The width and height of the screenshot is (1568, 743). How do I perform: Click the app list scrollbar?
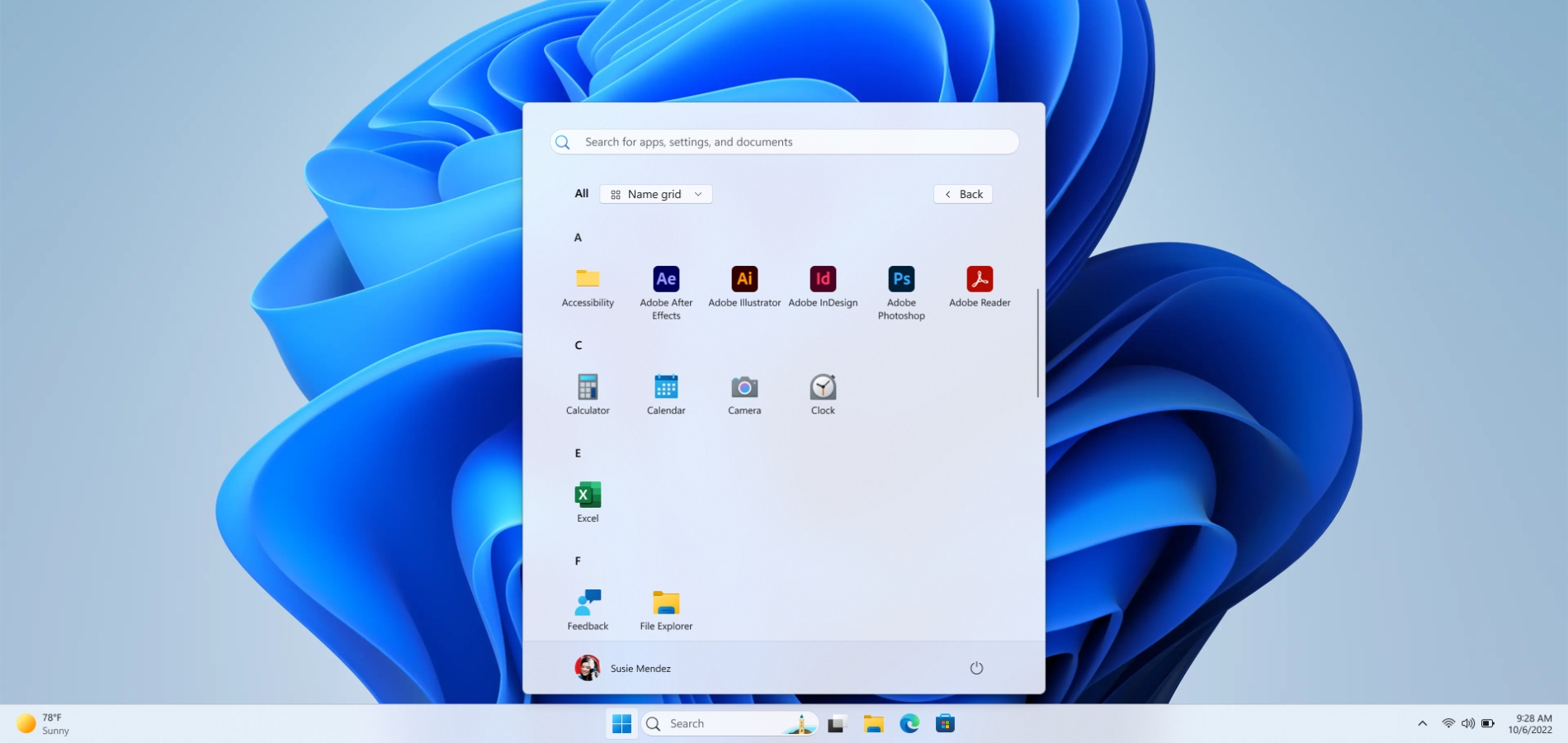pyautogui.click(x=1037, y=343)
